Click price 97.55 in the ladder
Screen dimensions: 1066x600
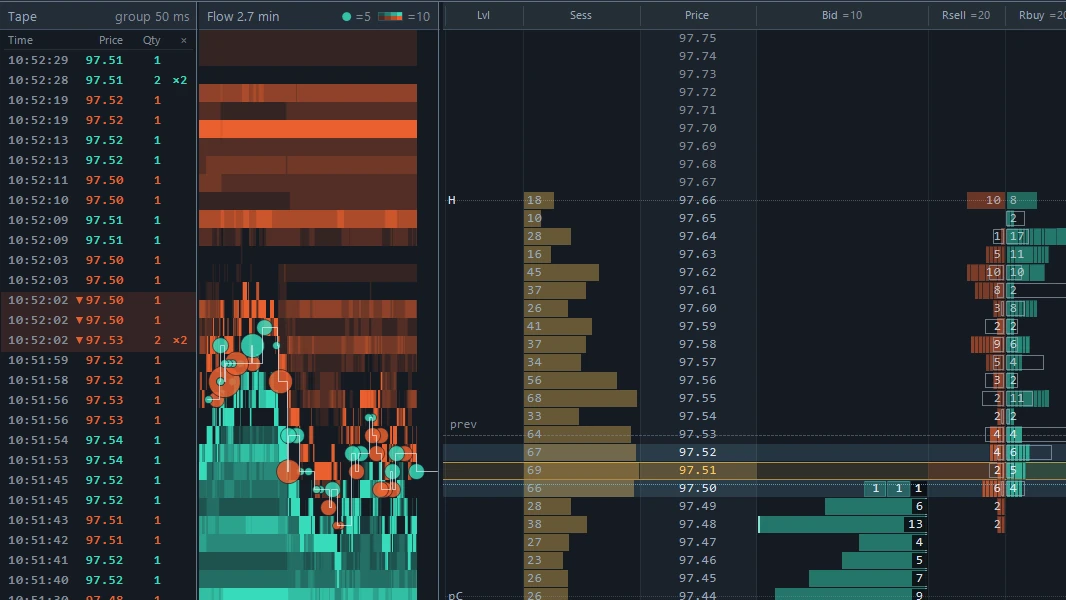coord(697,398)
